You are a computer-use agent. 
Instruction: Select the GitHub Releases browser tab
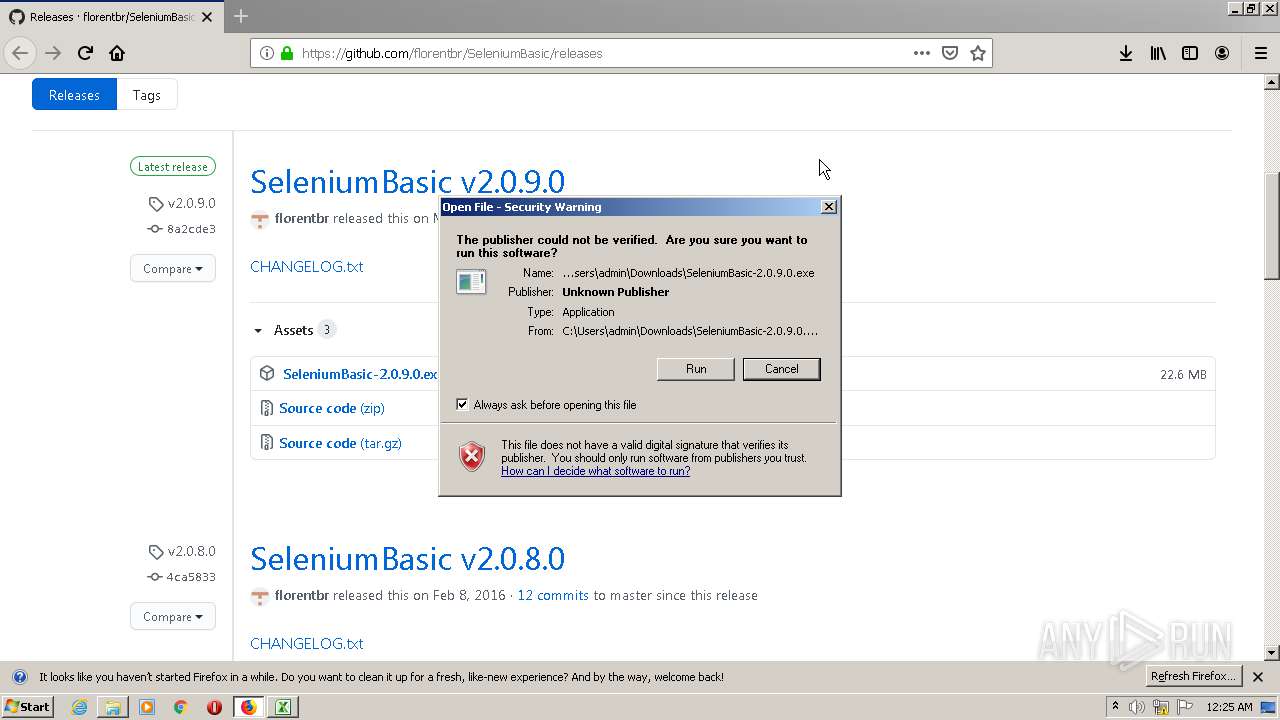click(110, 16)
